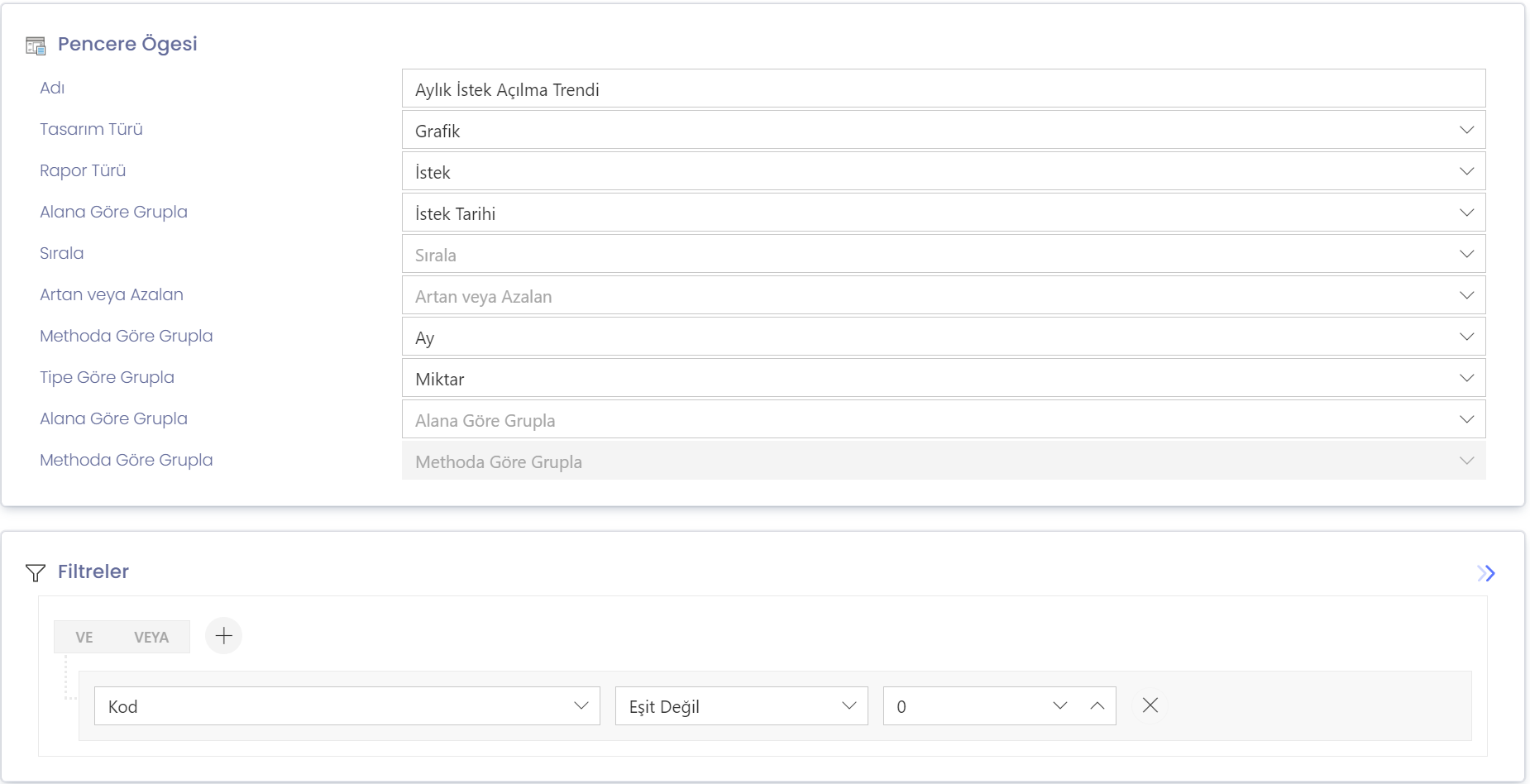Click the Pencere Ögesi window icon
1530x784 pixels.
[x=36, y=45]
